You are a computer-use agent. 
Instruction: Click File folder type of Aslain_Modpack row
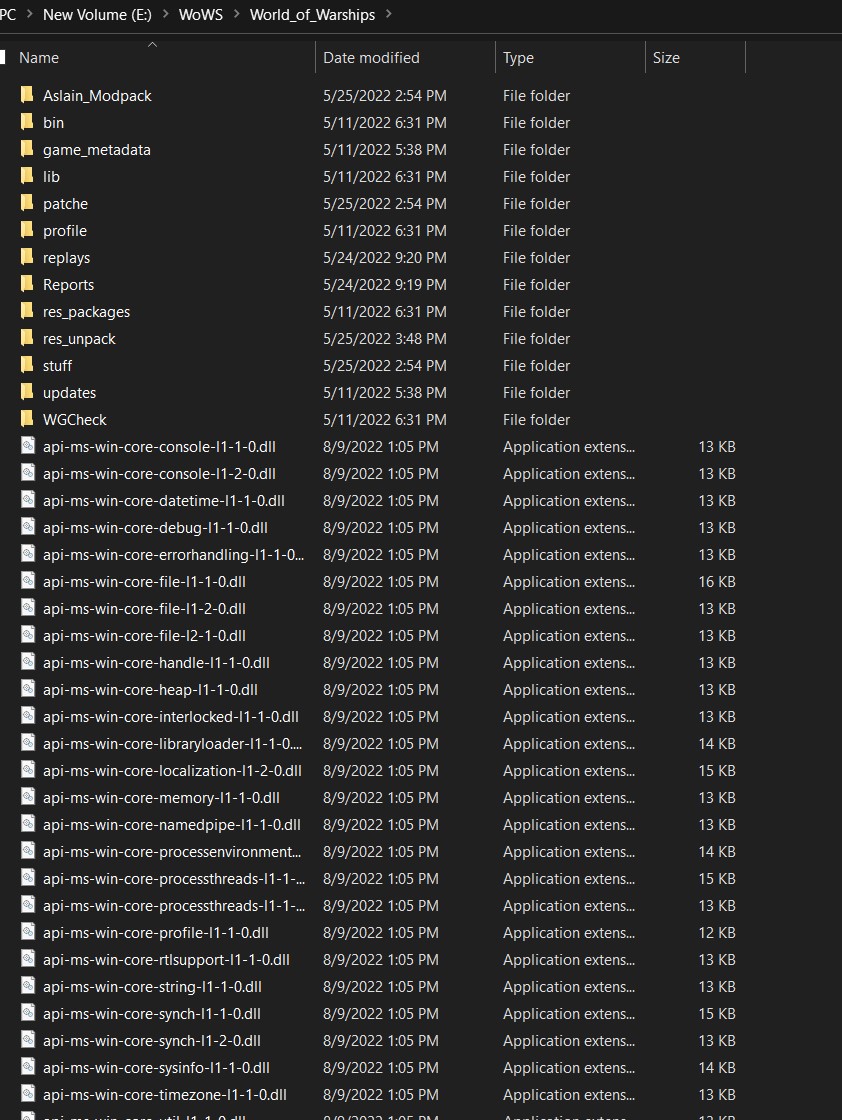pos(536,95)
